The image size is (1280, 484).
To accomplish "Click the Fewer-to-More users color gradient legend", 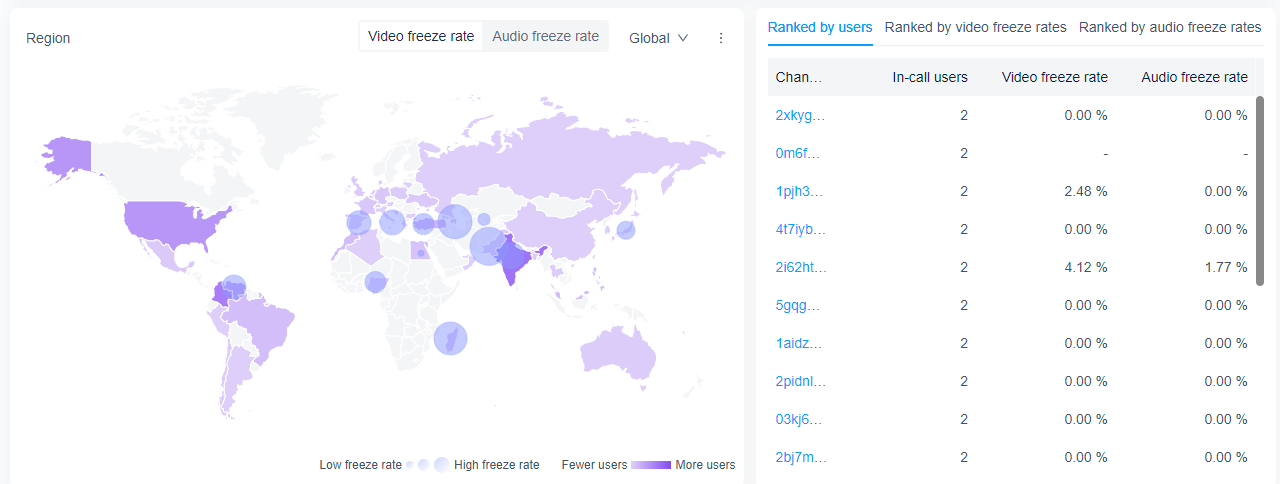I will (651, 464).
